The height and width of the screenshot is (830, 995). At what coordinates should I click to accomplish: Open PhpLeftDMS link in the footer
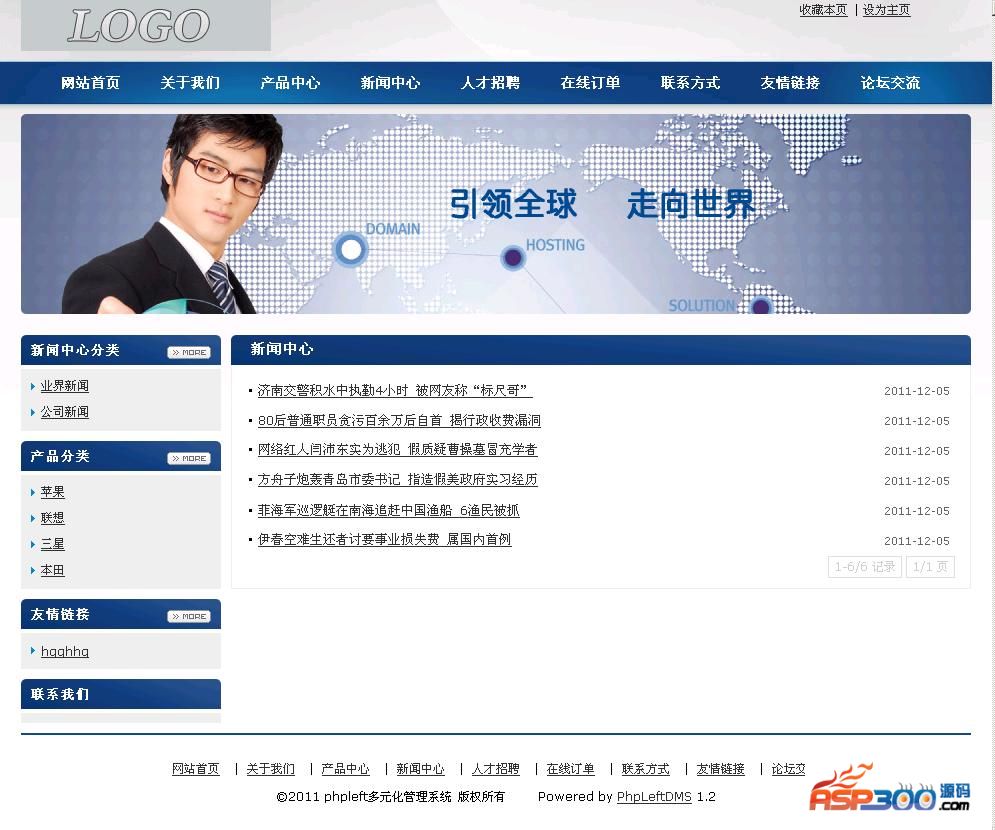point(654,797)
